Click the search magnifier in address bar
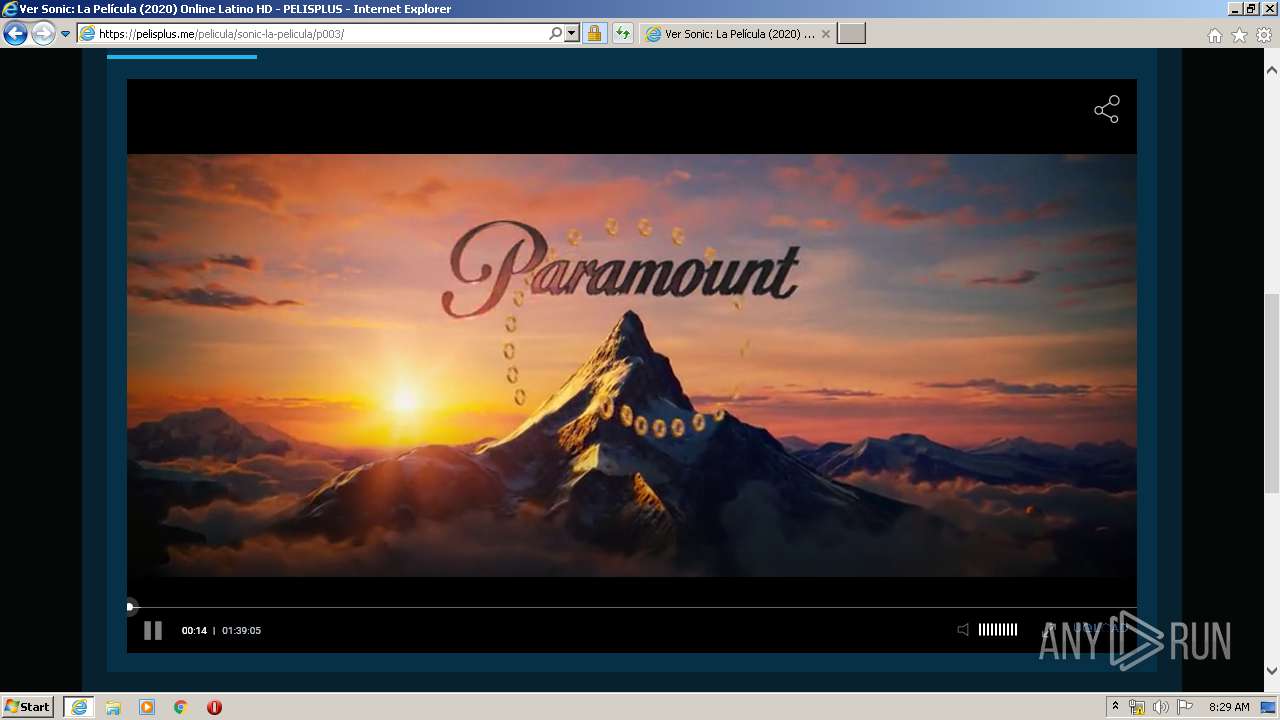 coord(556,33)
